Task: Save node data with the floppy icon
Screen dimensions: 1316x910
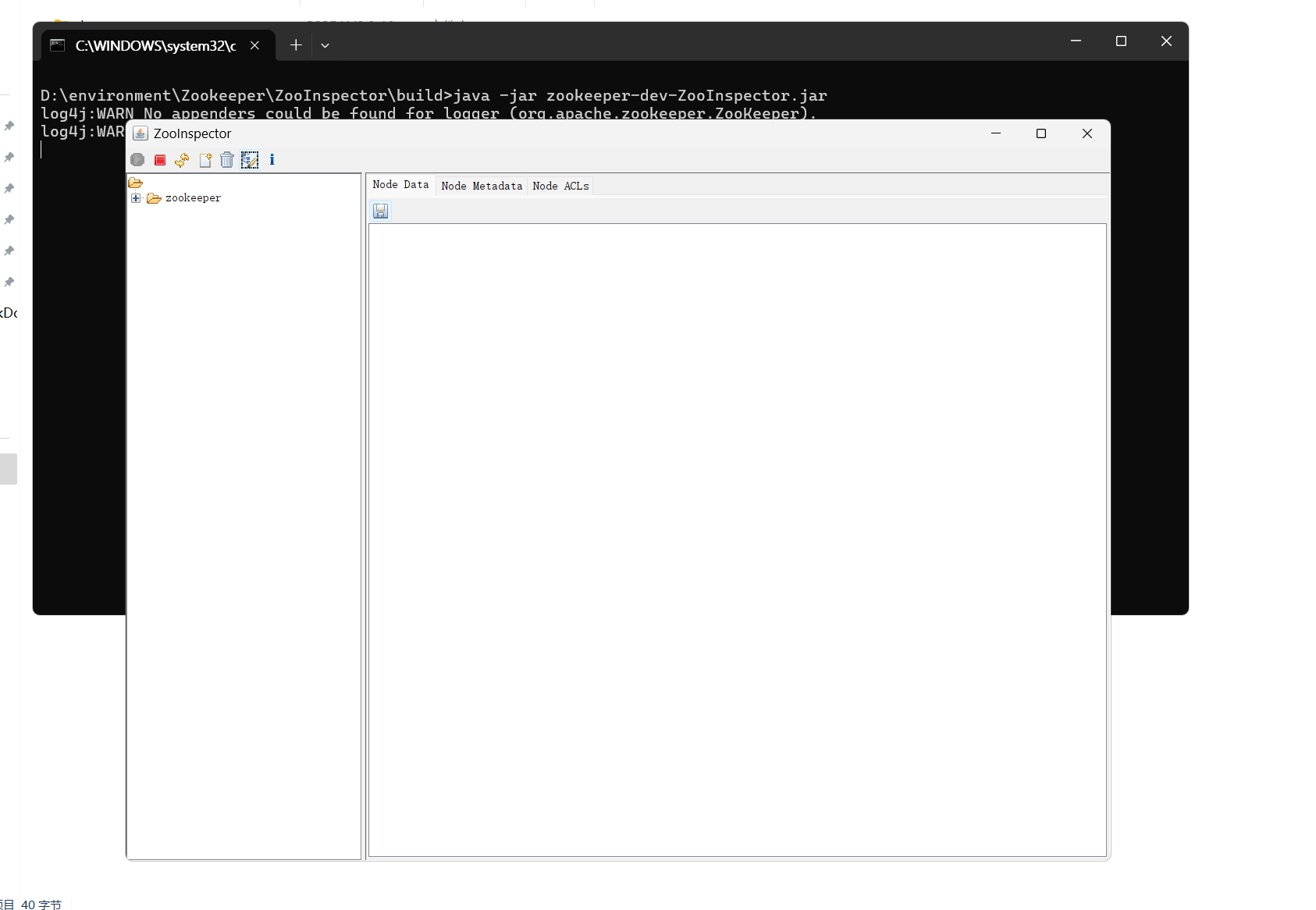Action: [381, 212]
